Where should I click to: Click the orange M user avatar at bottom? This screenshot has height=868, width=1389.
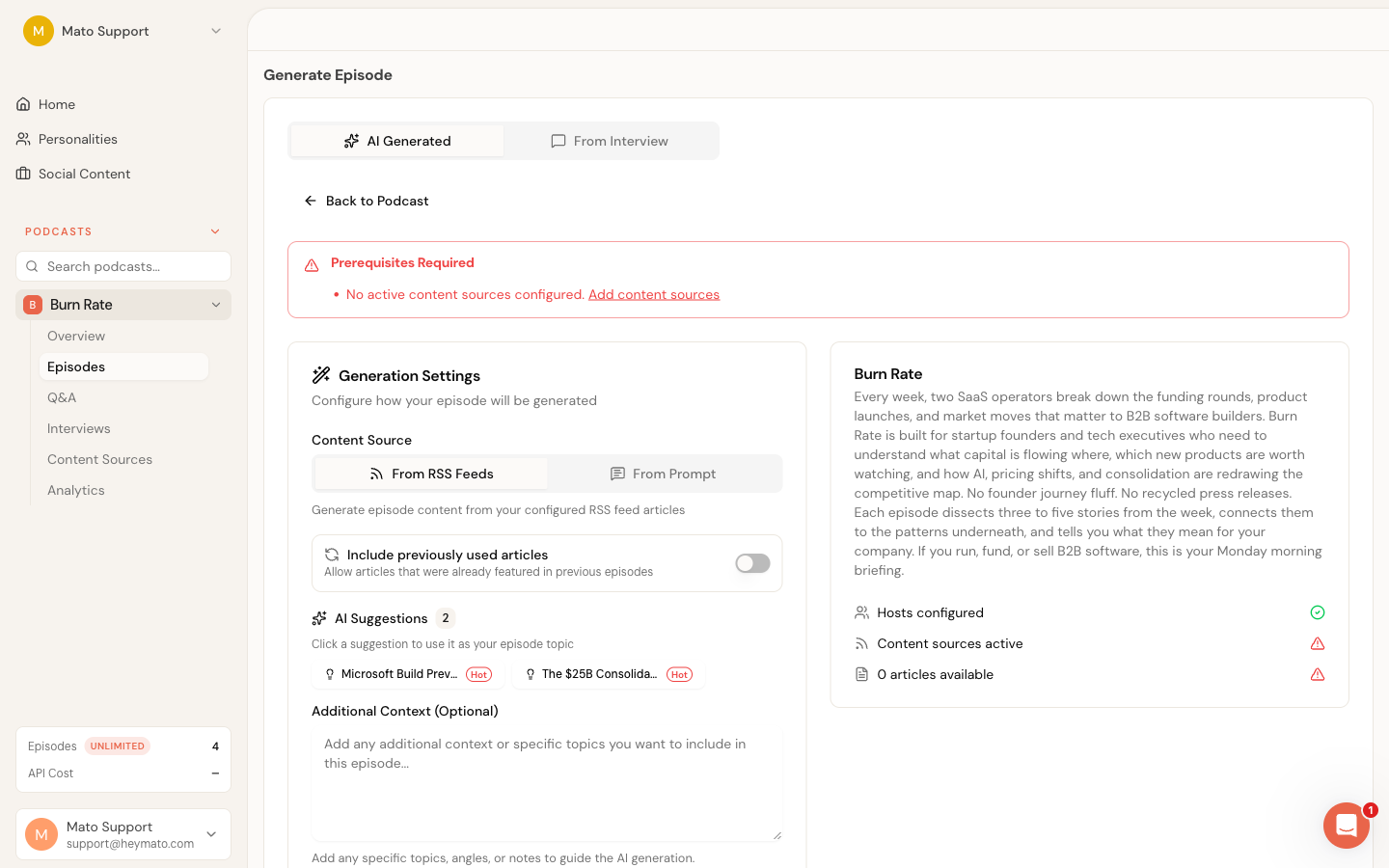[x=41, y=834]
